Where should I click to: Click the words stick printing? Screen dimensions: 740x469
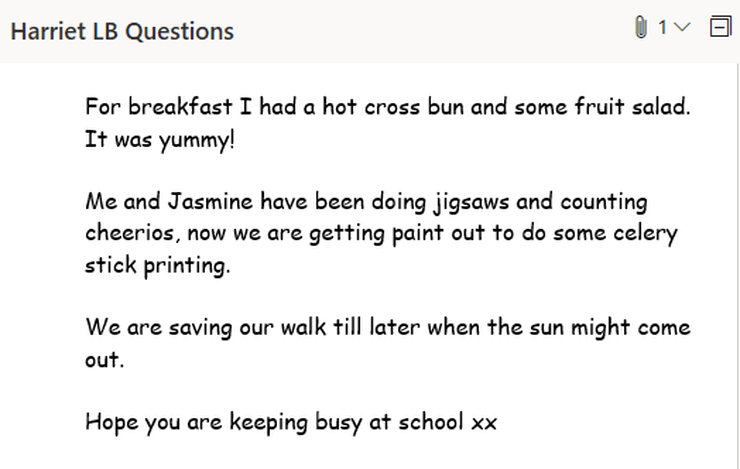click(158, 265)
